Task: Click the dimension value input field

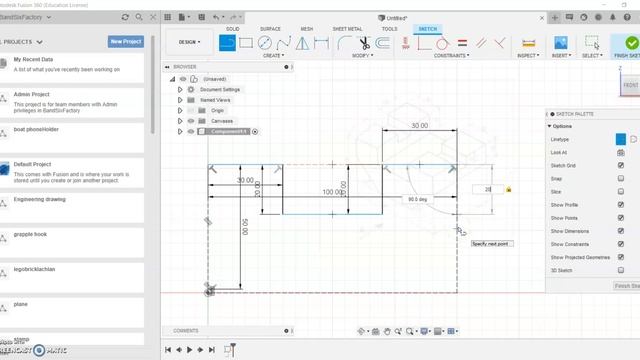Action: (x=487, y=189)
